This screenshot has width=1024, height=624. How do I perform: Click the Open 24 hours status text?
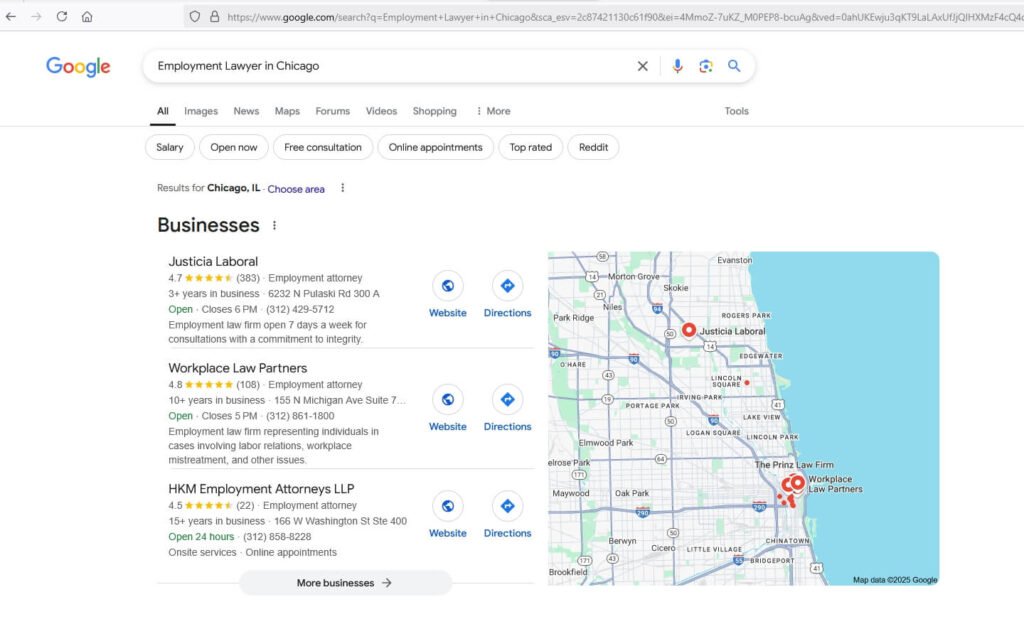point(201,537)
